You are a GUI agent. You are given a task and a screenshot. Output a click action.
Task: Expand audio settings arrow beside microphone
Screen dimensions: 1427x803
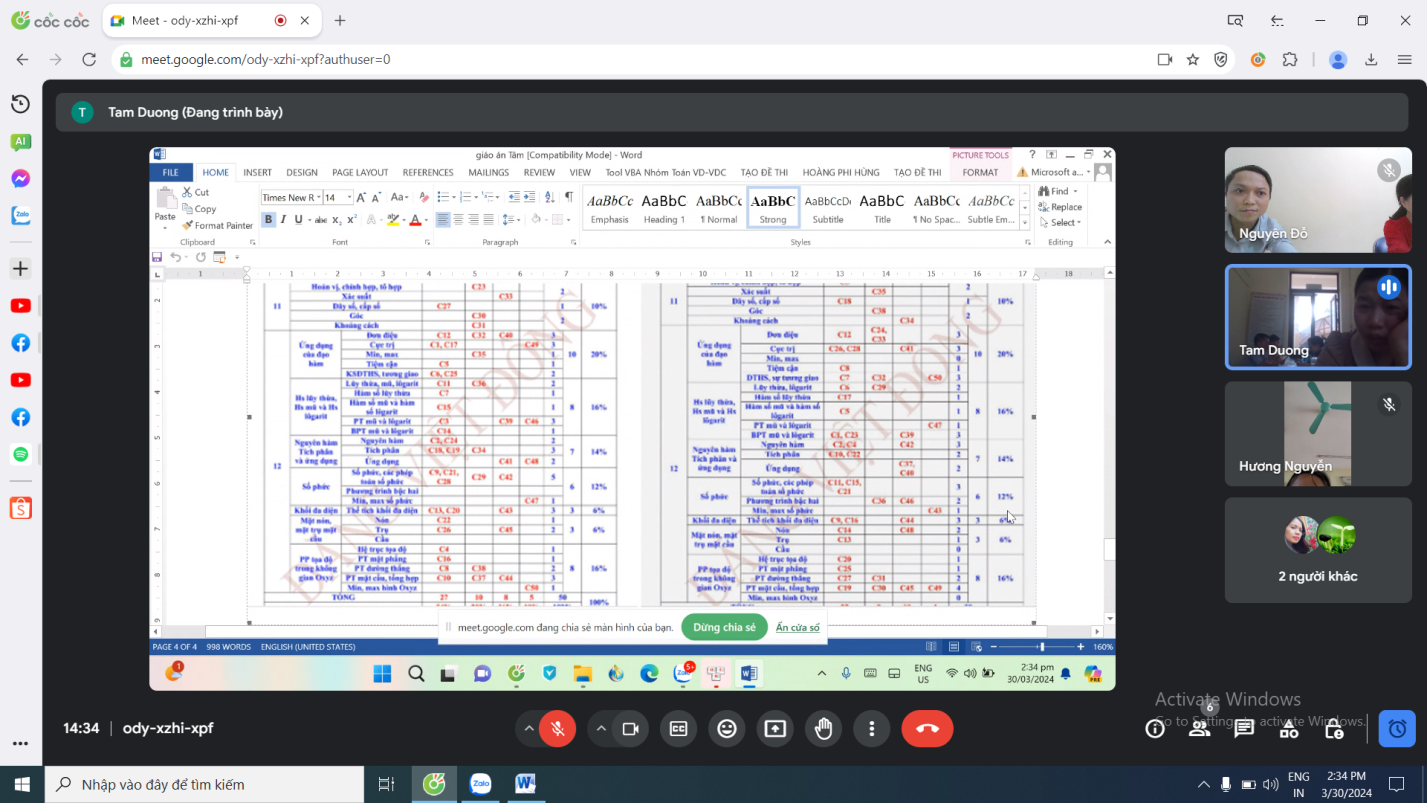pos(528,729)
